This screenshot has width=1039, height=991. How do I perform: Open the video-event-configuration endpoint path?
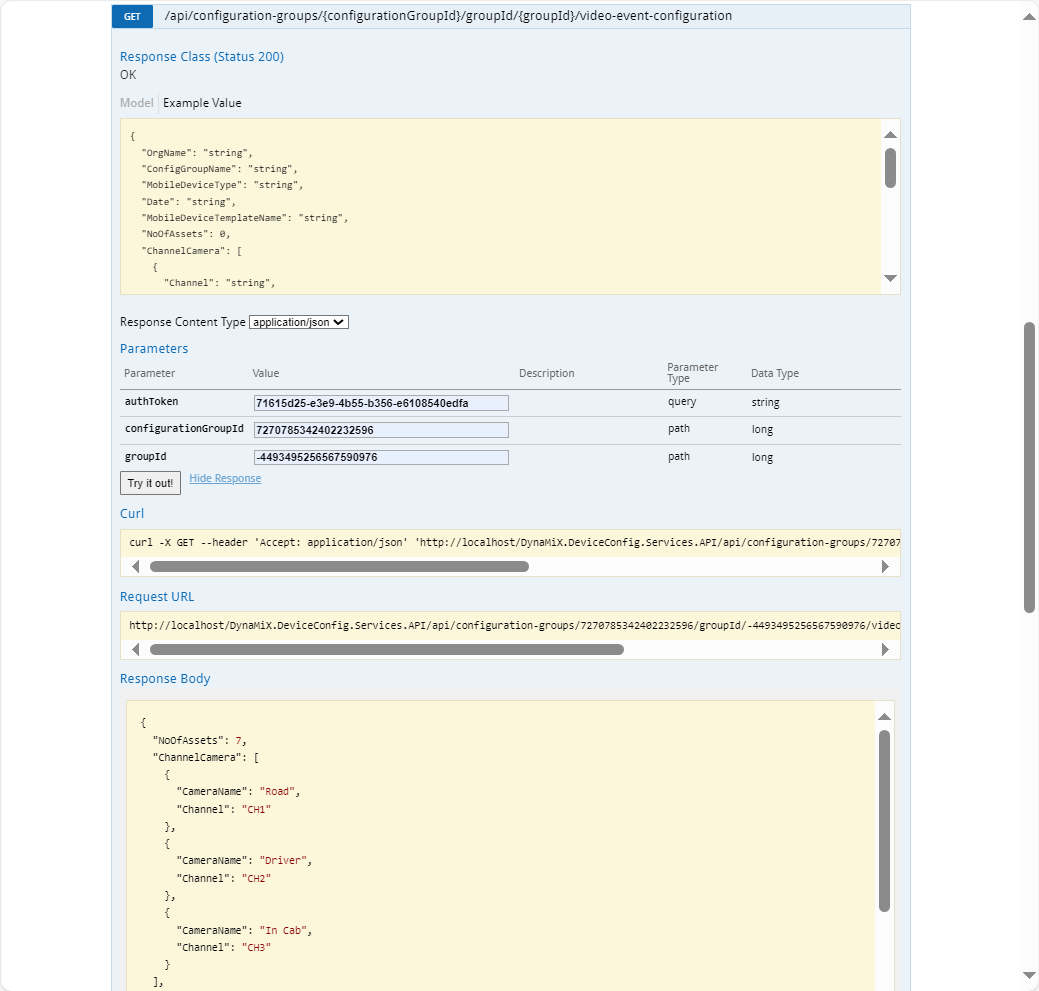pos(433,17)
